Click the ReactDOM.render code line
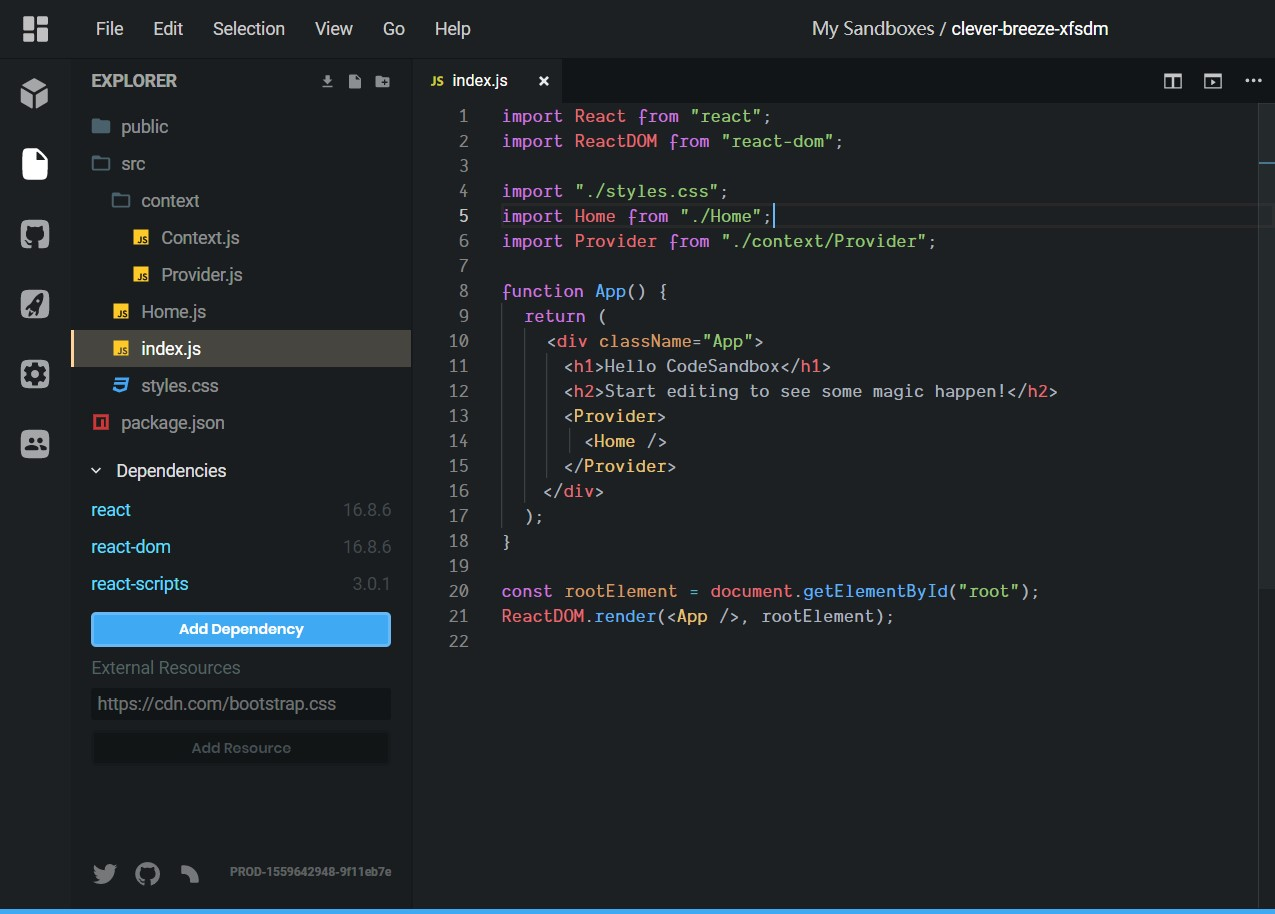The width and height of the screenshot is (1275, 914). tap(698, 616)
